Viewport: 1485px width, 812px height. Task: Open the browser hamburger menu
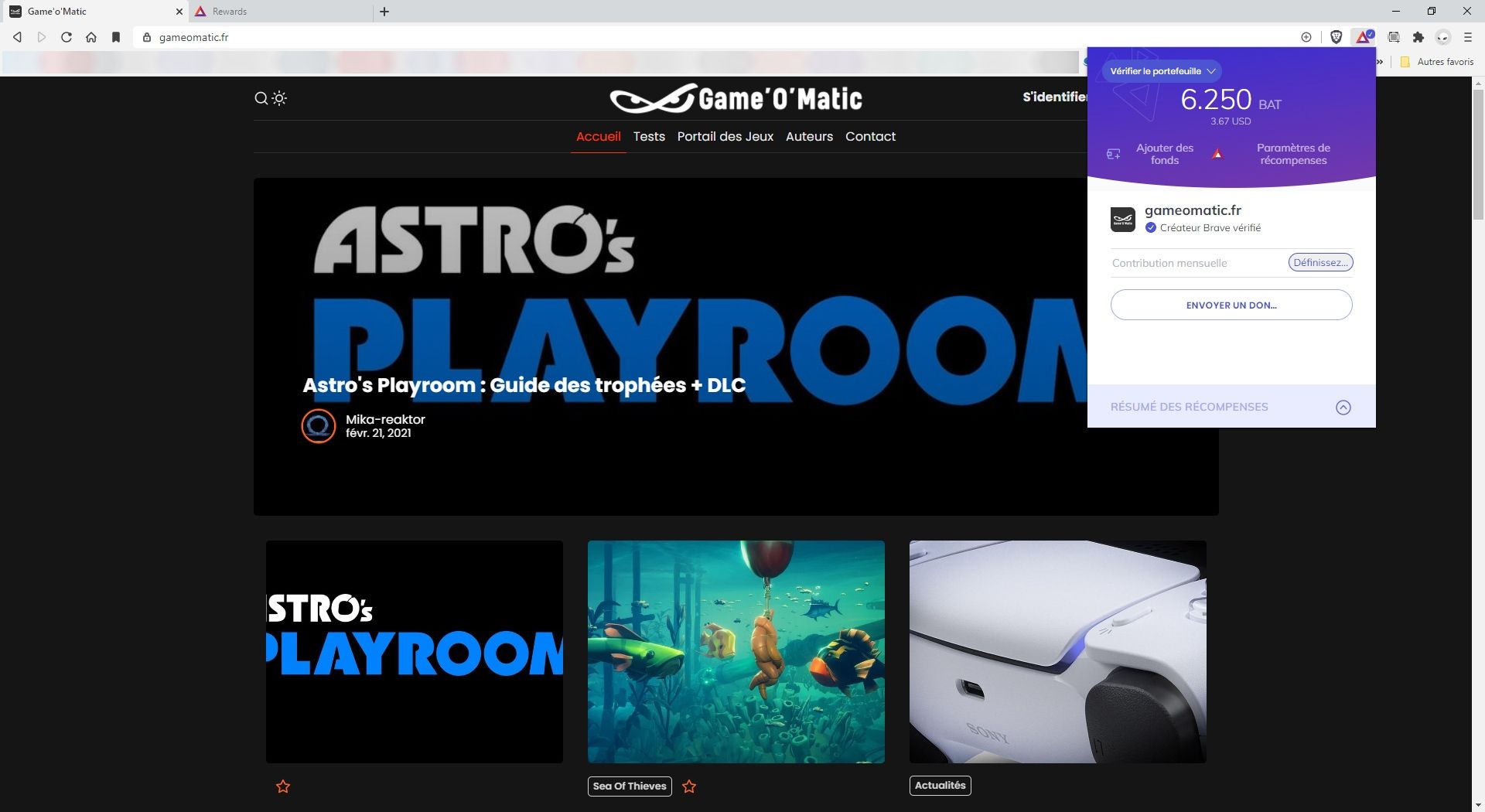[1468, 37]
